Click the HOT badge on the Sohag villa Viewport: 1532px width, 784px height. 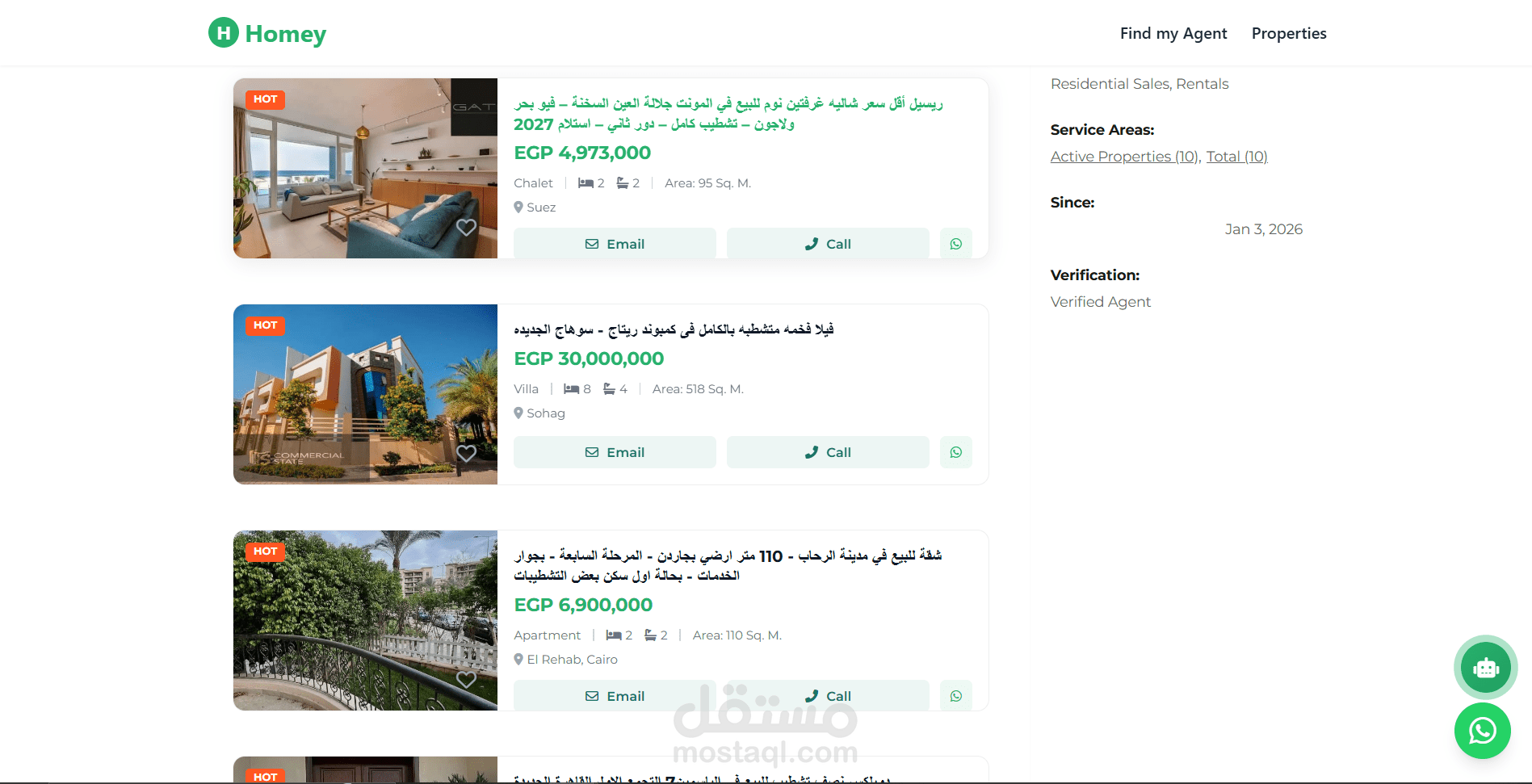click(x=265, y=325)
